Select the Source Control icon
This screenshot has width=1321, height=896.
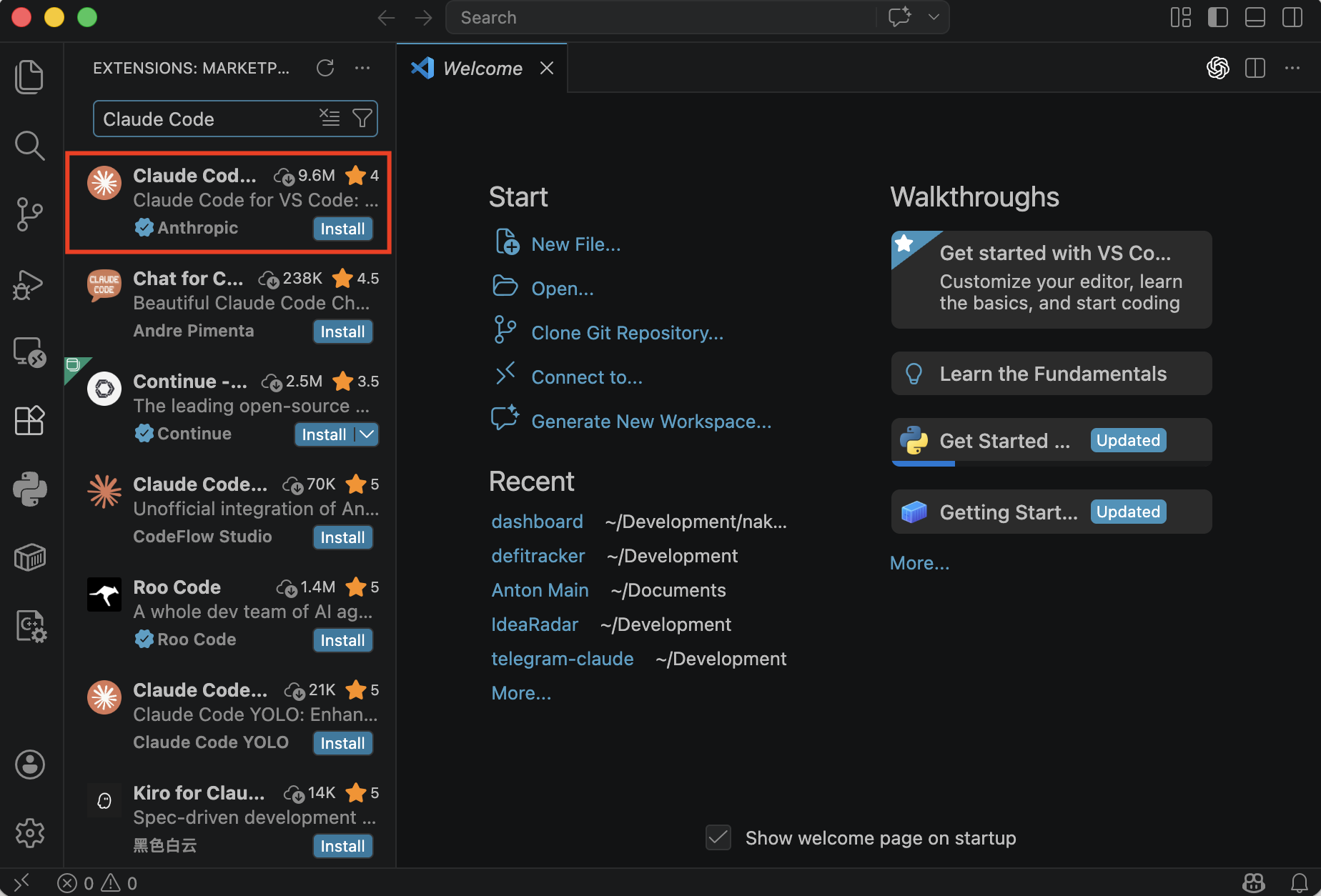[x=29, y=214]
